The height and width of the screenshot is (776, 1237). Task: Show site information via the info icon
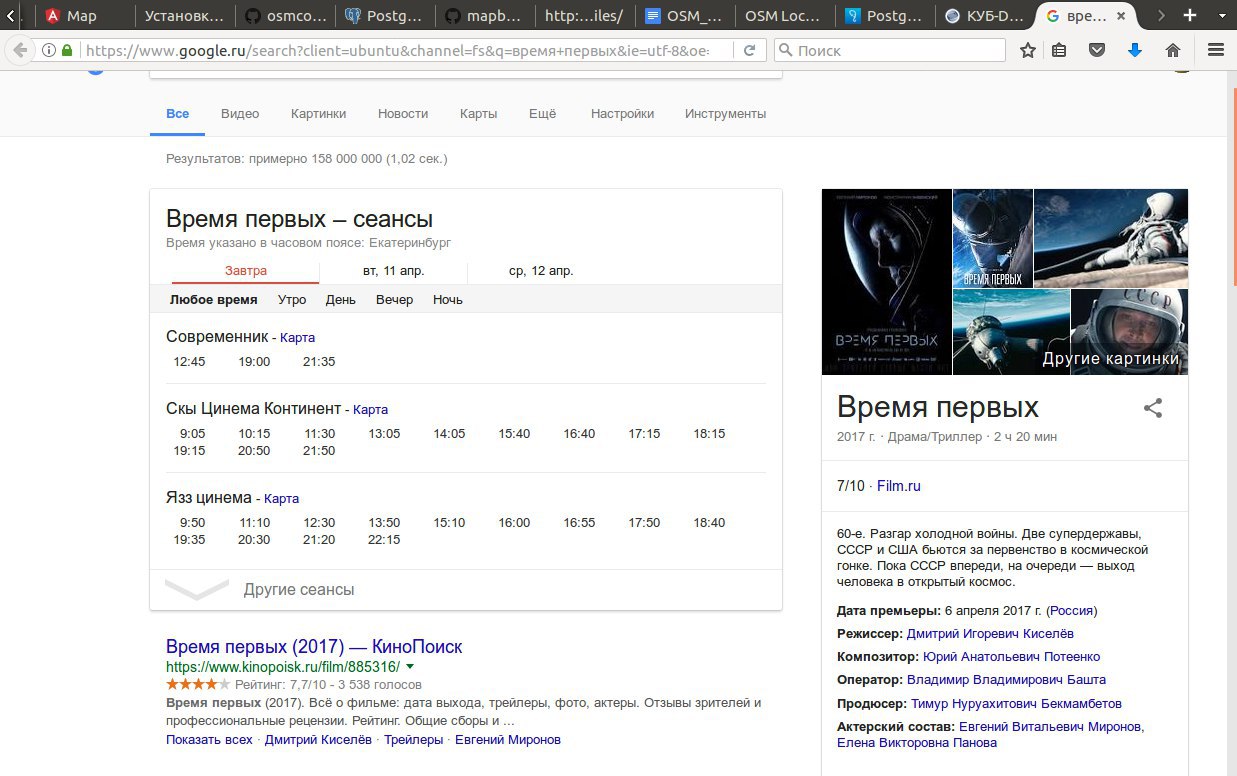pyautogui.click(x=49, y=50)
